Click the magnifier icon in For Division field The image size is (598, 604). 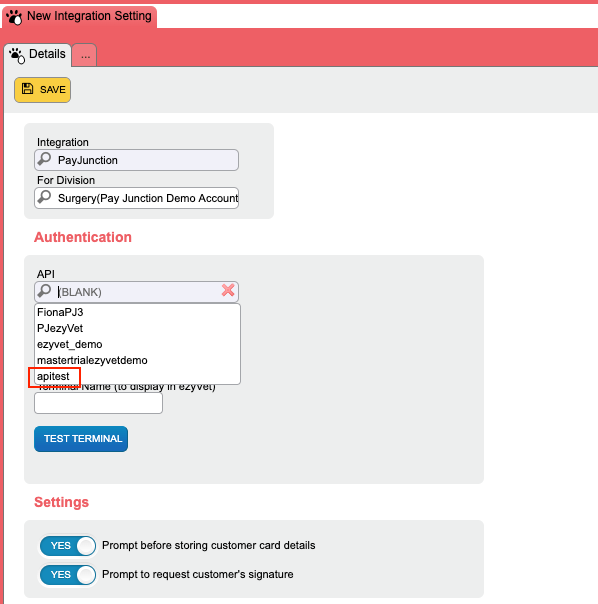coord(44,196)
